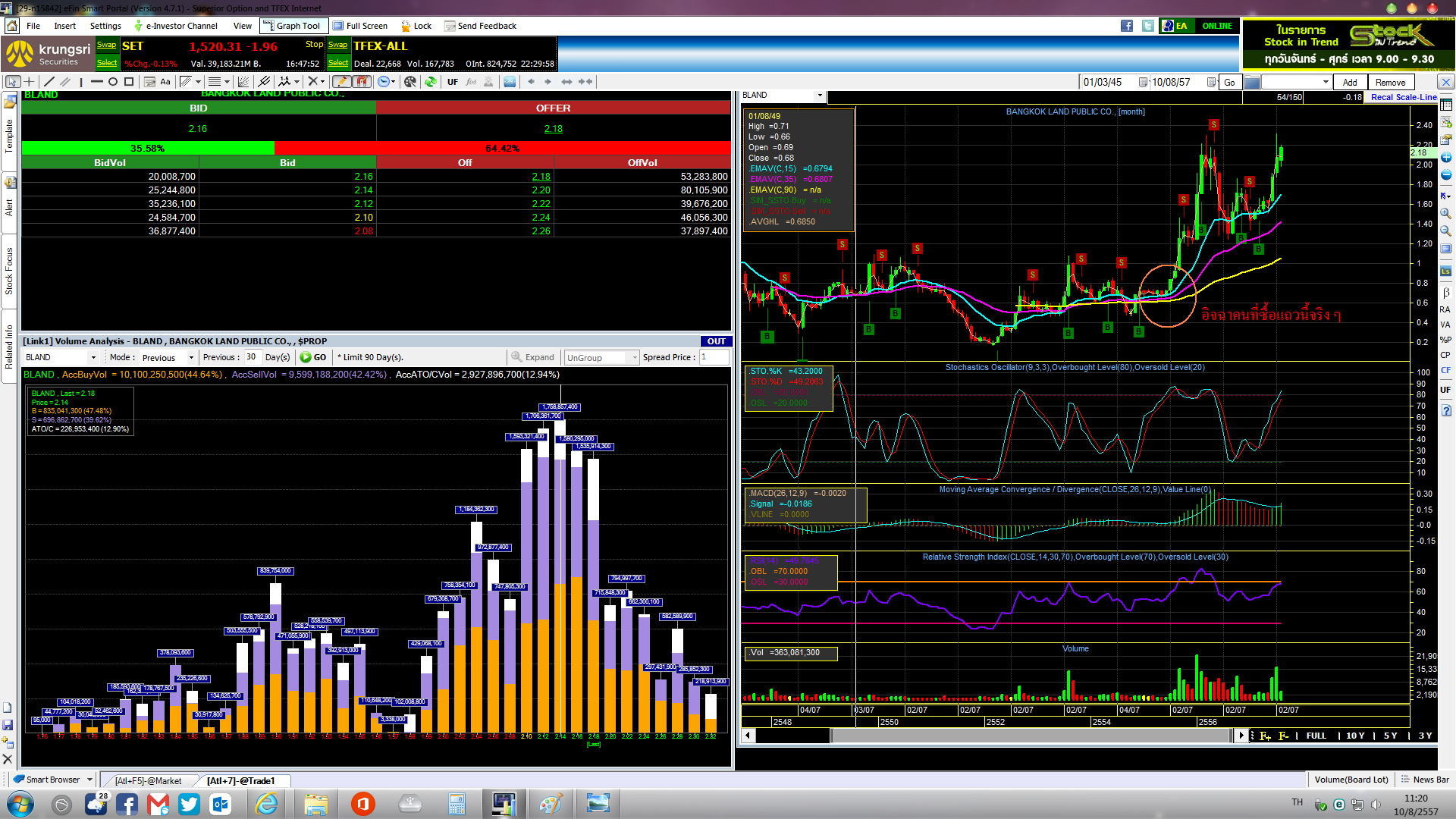Choose the rectangle drawing tool
Image resolution: width=1456 pixels, height=819 pixels.
(x=129, y=82)
